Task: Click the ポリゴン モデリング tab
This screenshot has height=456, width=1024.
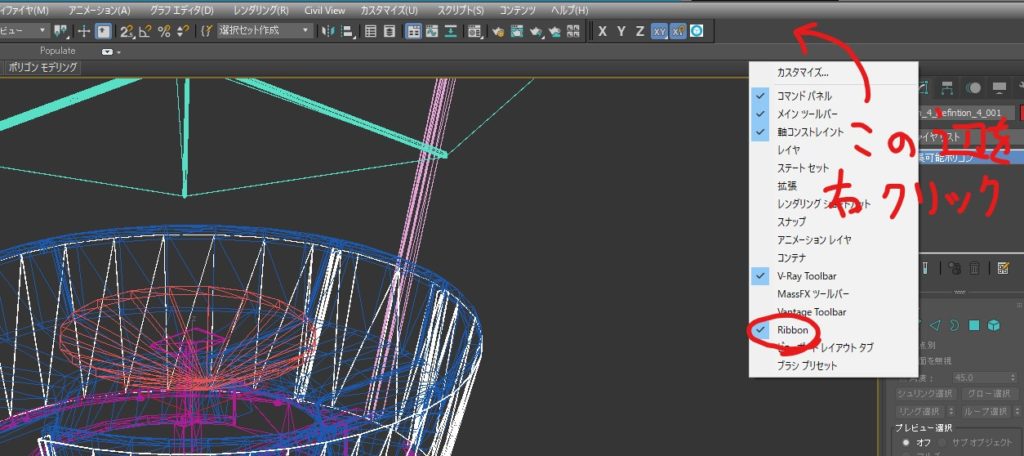Action: (43, 67)
